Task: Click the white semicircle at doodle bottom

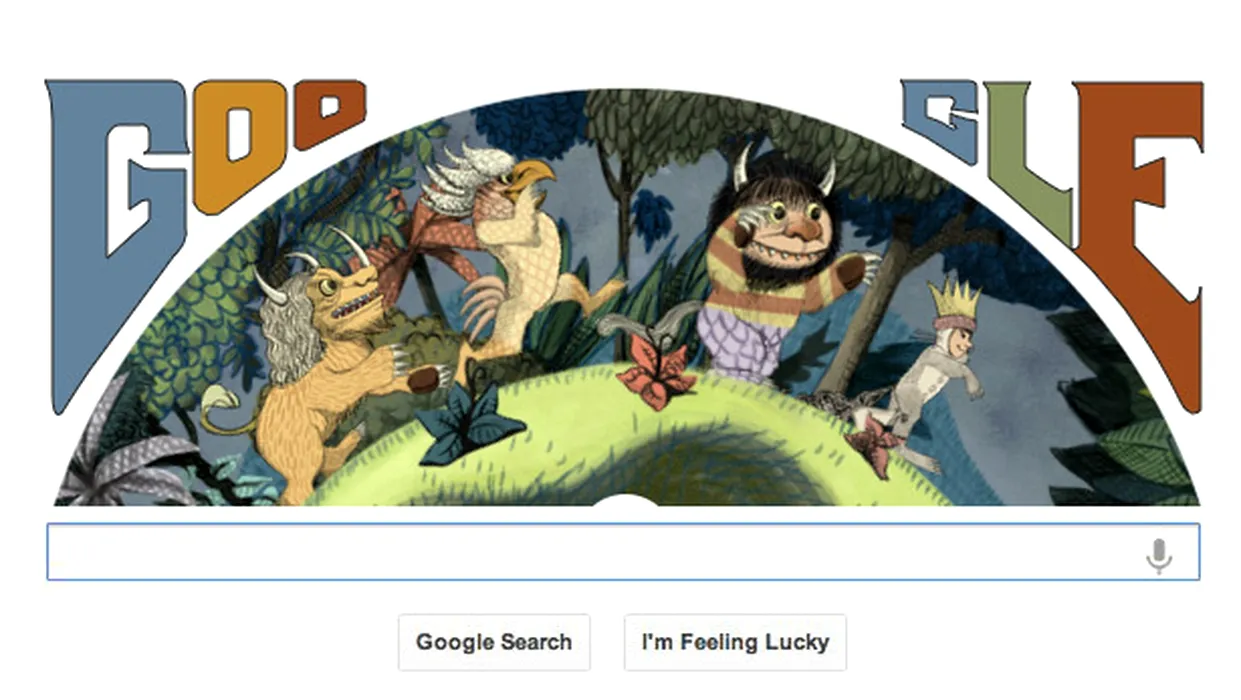Action: [x=626, y=500]
